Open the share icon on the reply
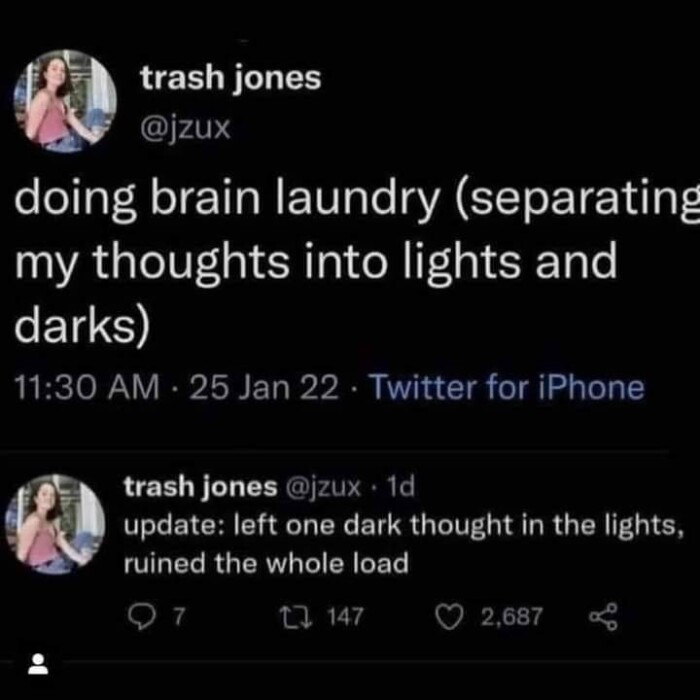 604,617
